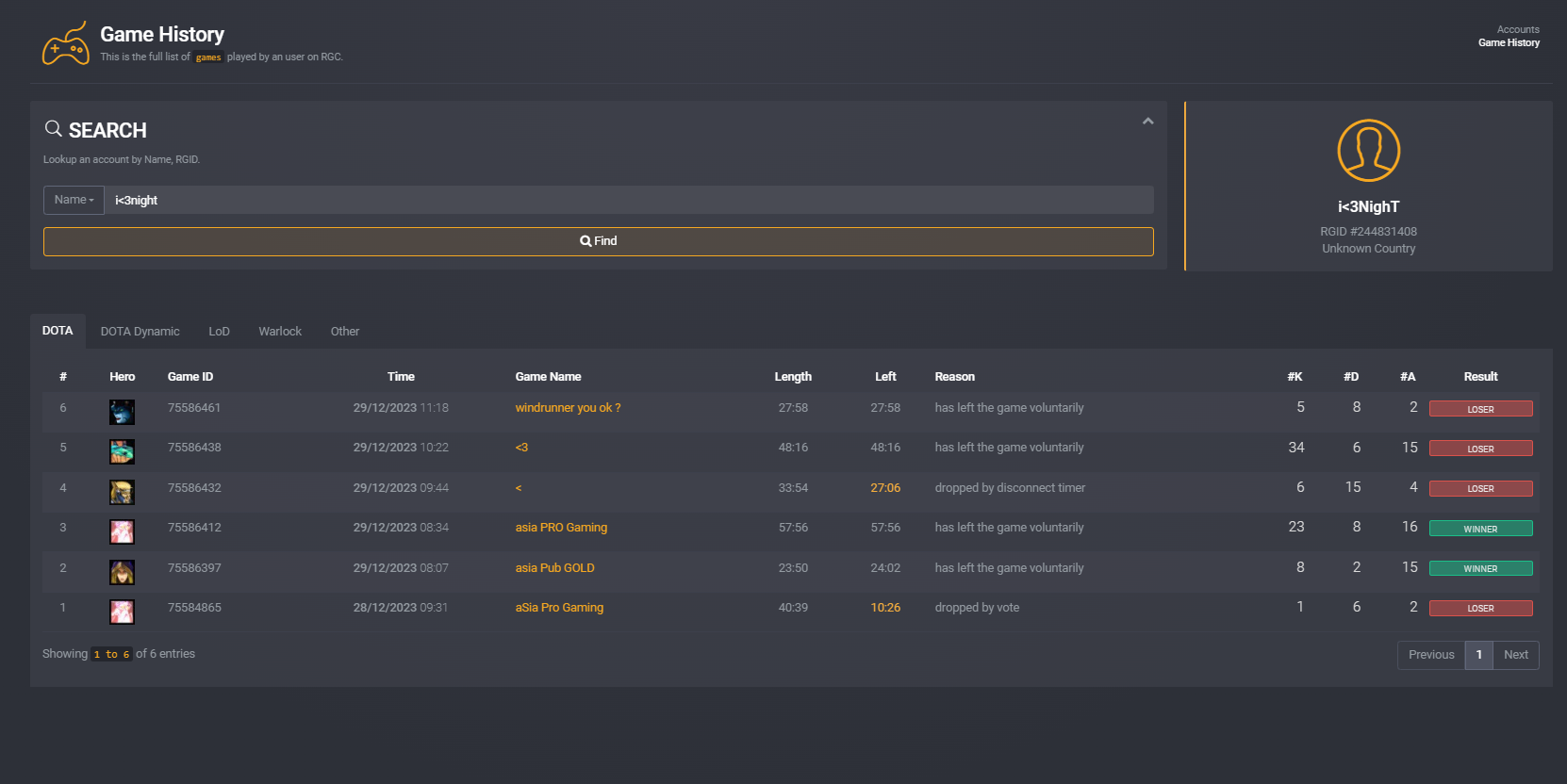Click LOSER badge for game 75586438
The height and width of the screenshot is (784, 1567).
click(x=1480, y=449)
